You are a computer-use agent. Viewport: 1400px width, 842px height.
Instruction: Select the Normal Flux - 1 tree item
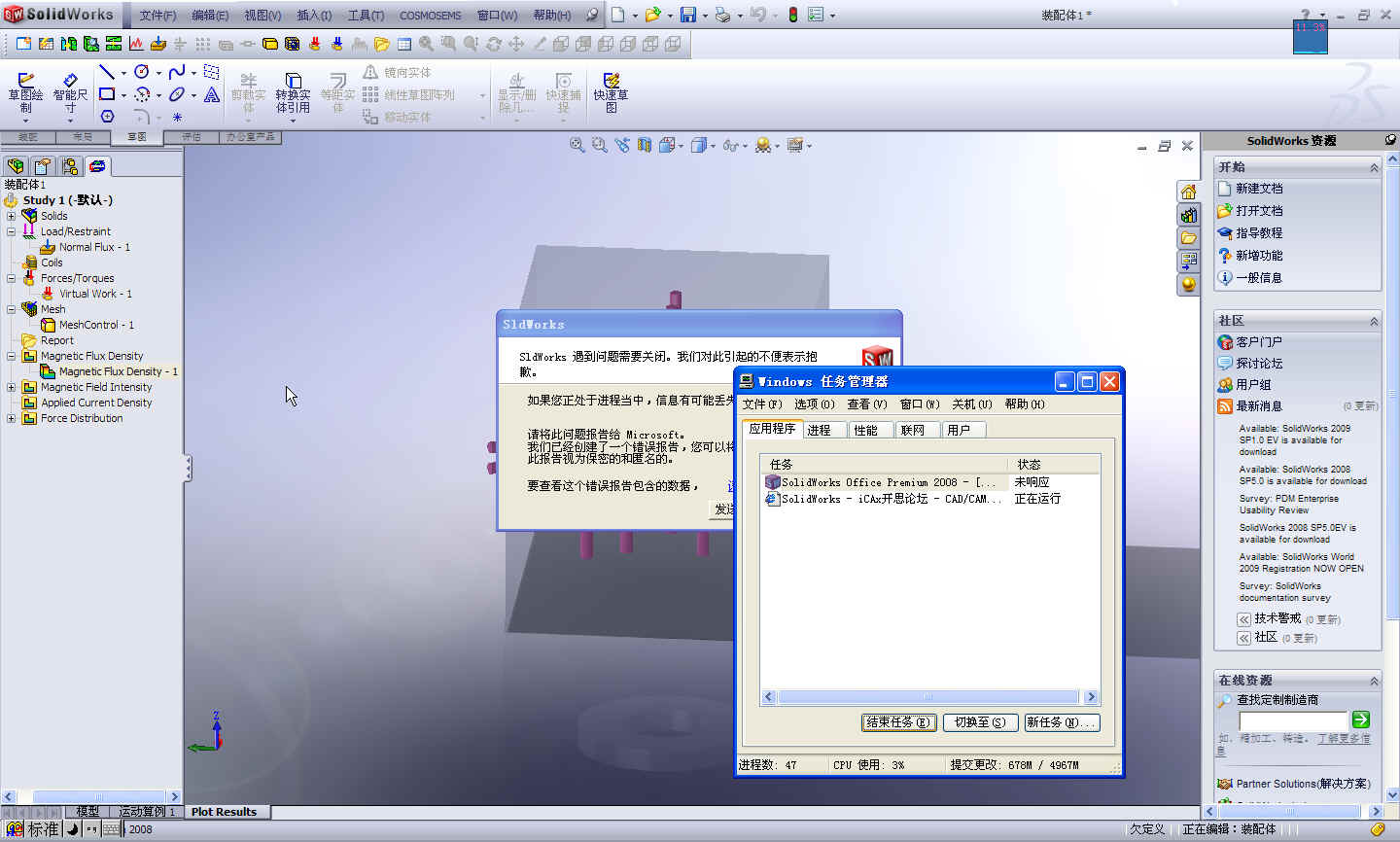94,247
